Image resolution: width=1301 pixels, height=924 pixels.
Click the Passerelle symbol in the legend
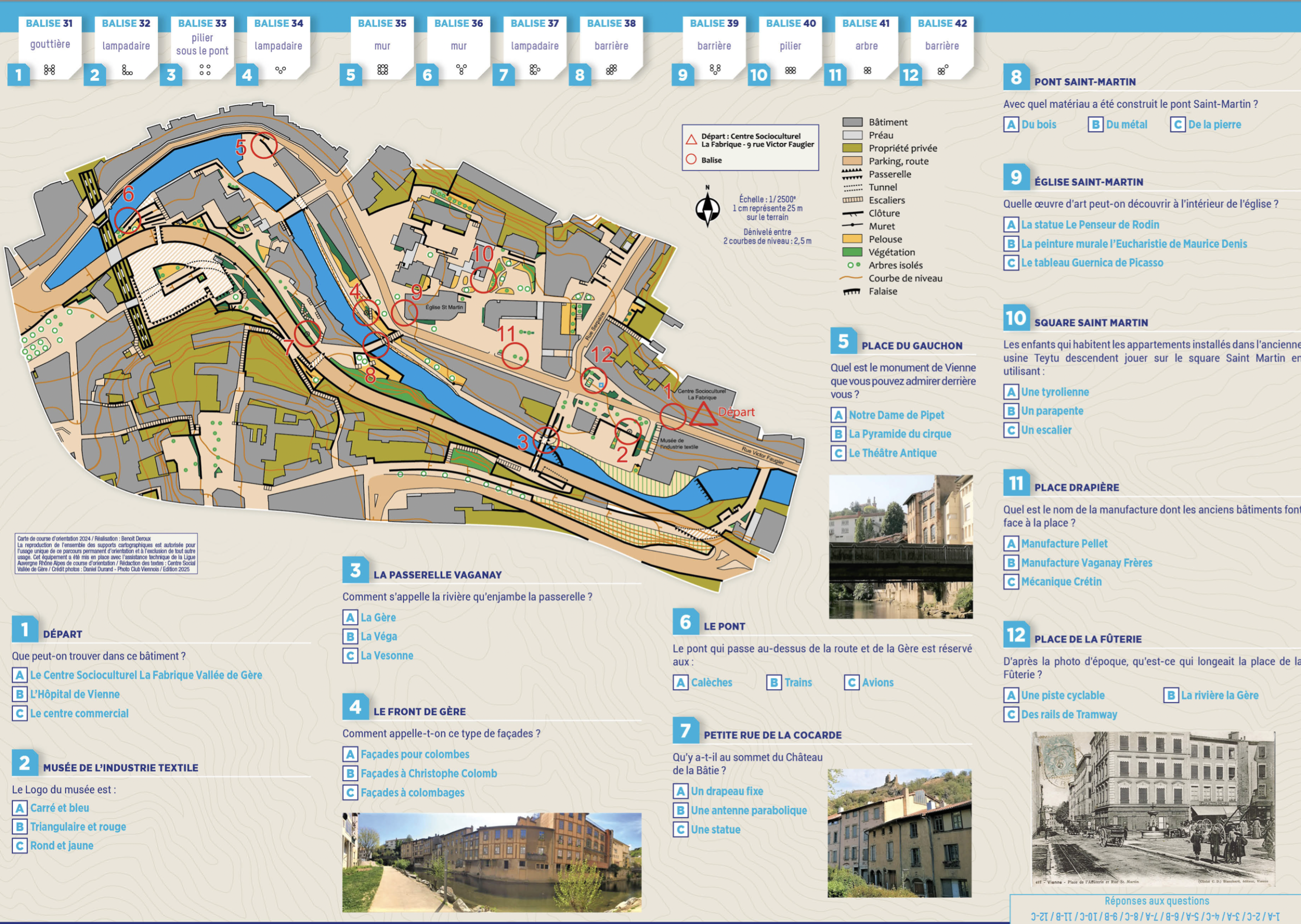(852, 174)
